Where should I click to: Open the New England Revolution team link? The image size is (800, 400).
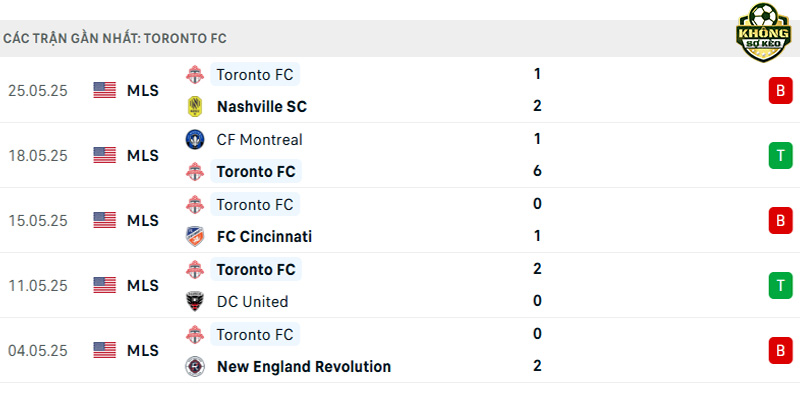(x=304, y=366)
